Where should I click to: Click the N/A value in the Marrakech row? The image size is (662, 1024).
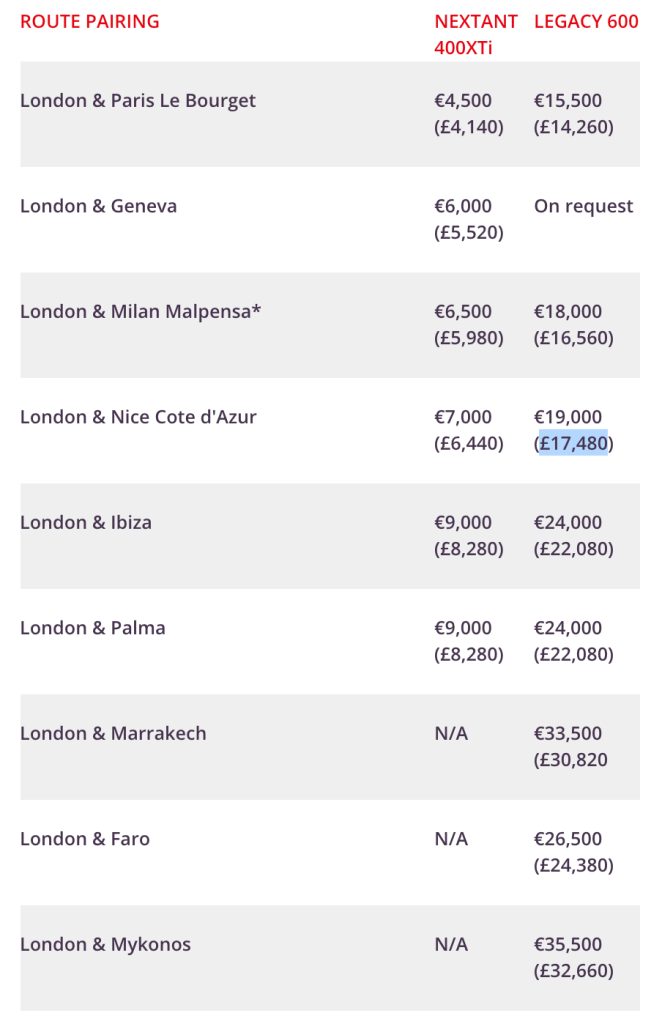pyautogui.click(x=451, y=734)
